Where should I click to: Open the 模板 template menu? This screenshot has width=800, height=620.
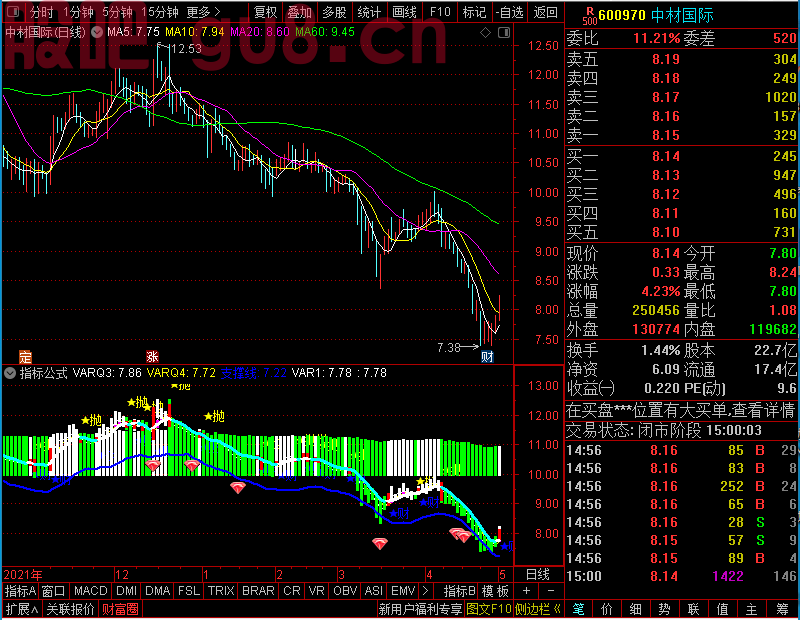click(495, 591)
